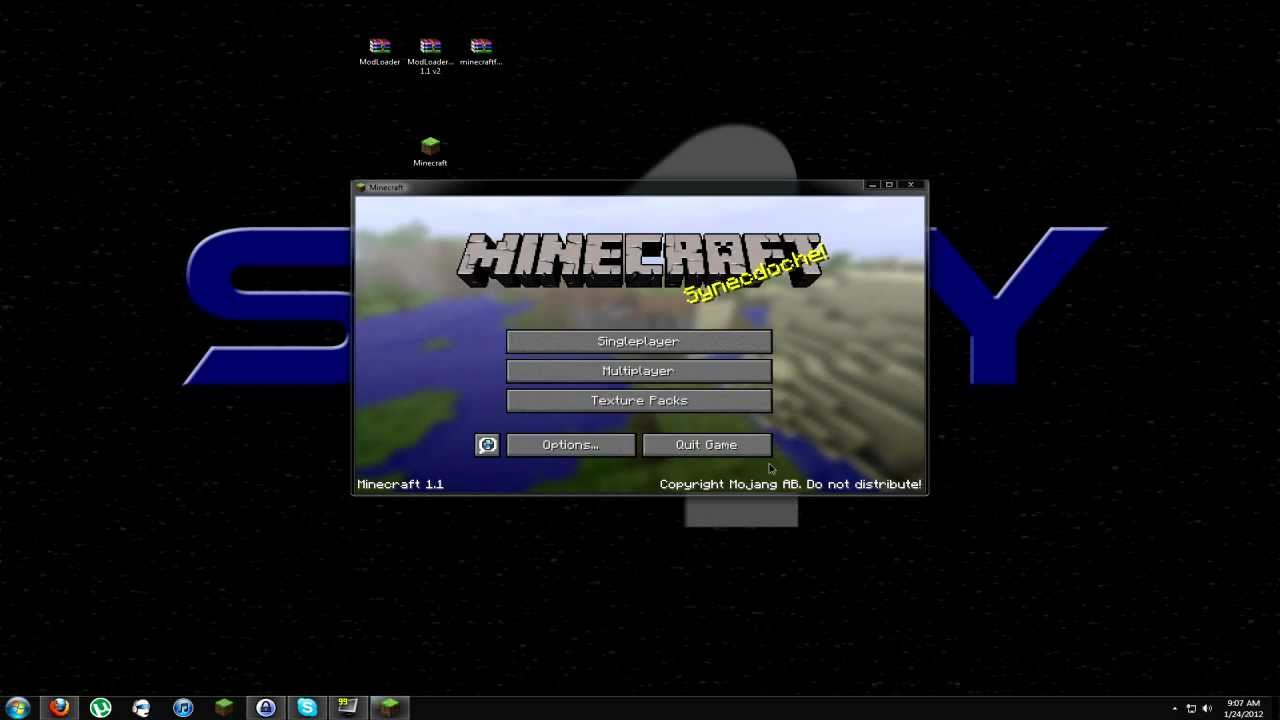Select the Minecraft desktop shortcut
The width and height of the screenshot is (1280, 720).
point(430,152)
